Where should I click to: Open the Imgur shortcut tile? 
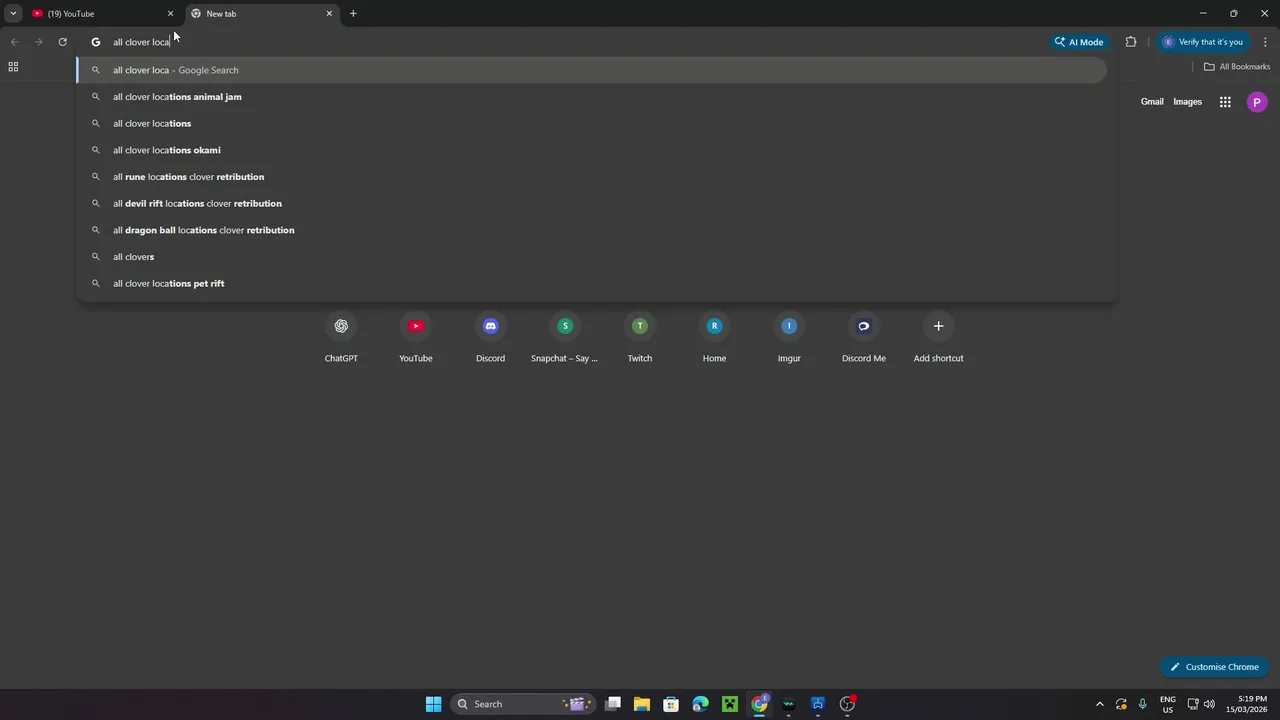[789, 338]
